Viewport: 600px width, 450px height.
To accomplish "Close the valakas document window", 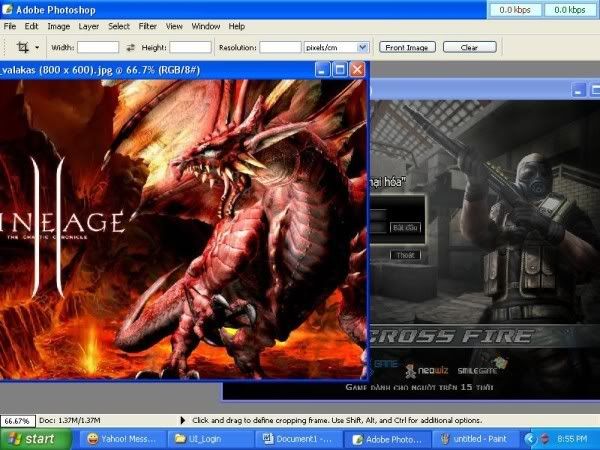I will 357,70.
